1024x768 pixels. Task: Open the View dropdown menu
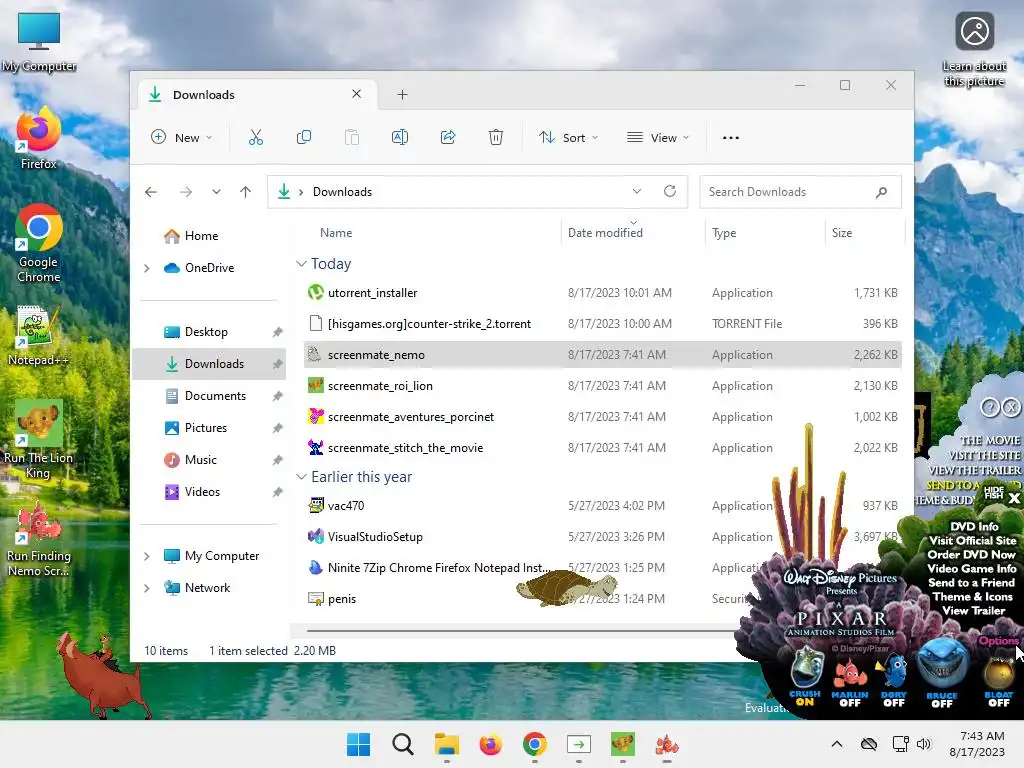coord(658,138)
